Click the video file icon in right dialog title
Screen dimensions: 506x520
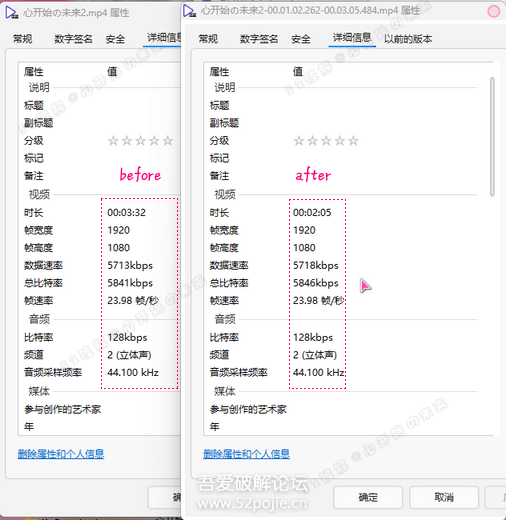(x=190, y=11)
